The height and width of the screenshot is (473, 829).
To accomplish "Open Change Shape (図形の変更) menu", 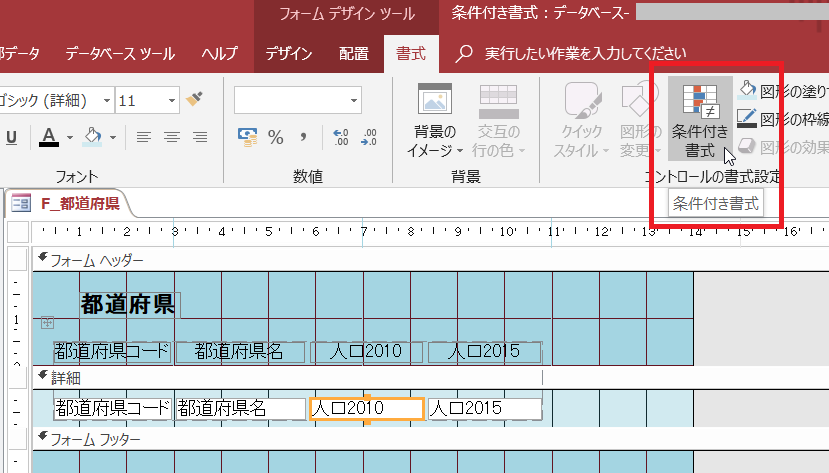I will point(640,119).
